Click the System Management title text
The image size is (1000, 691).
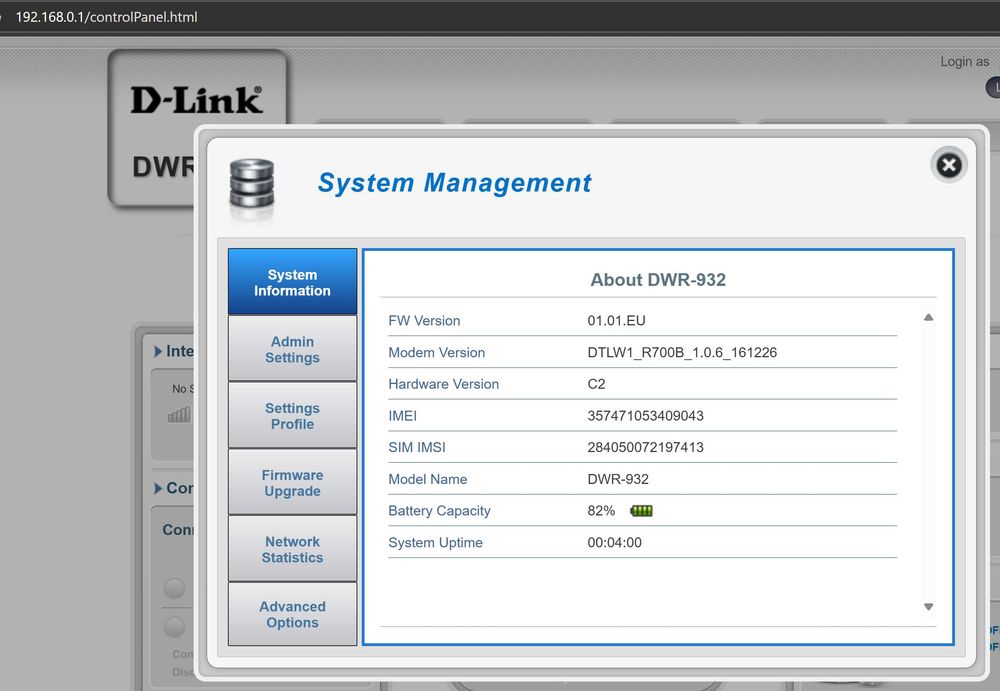[455, 183]
